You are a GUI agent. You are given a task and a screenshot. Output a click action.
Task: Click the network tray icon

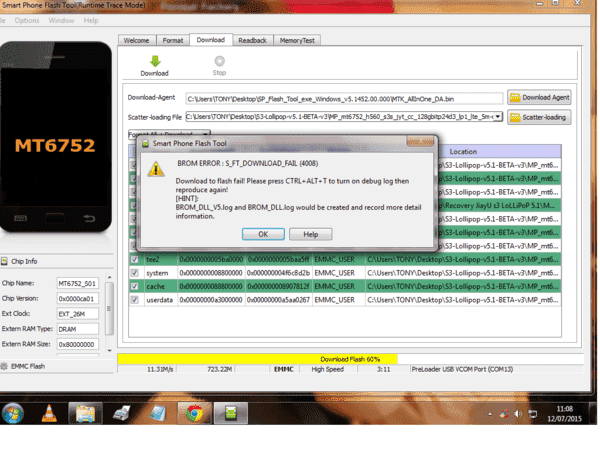pos(532,414)
